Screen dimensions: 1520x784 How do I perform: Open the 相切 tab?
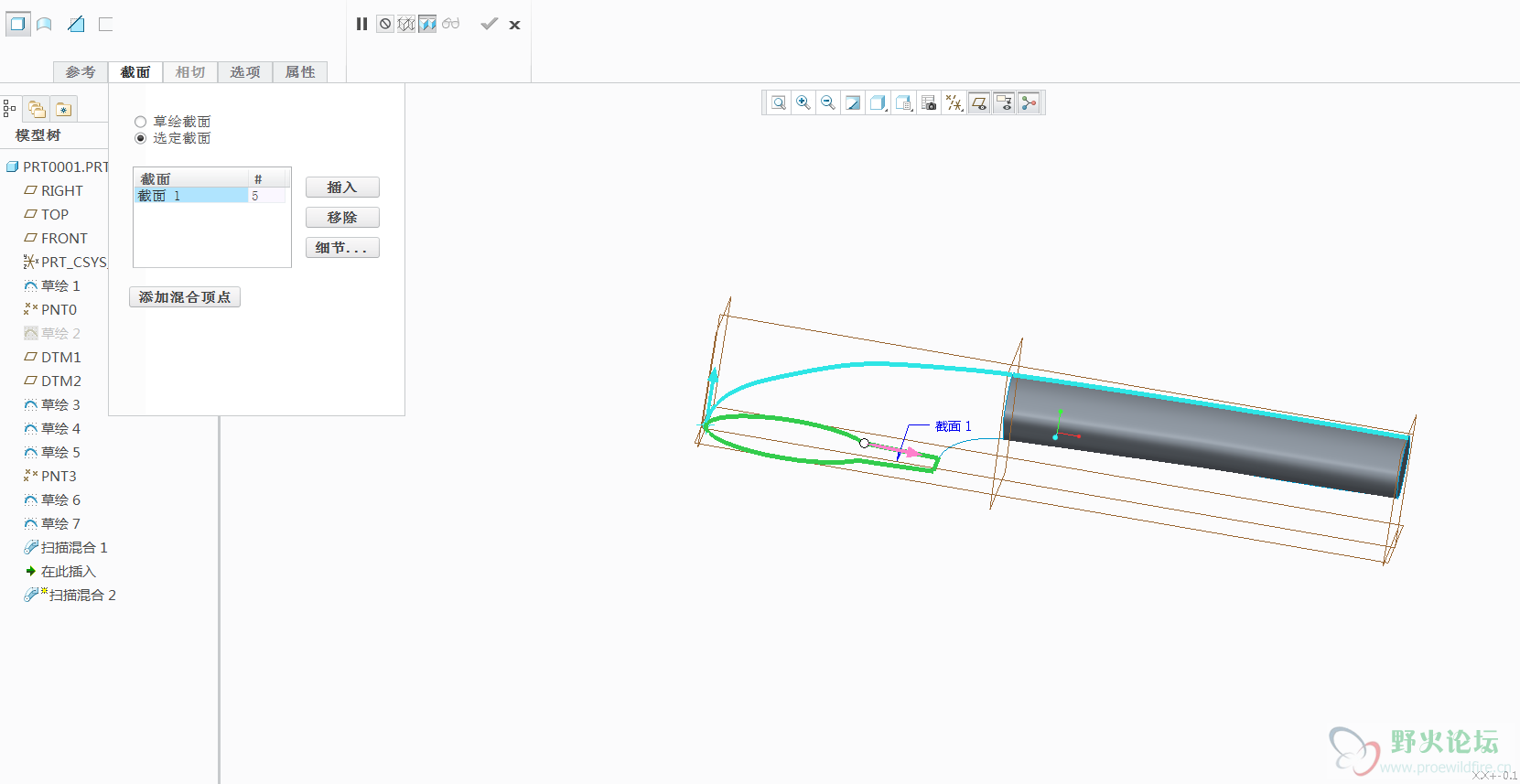click(190, 72)
